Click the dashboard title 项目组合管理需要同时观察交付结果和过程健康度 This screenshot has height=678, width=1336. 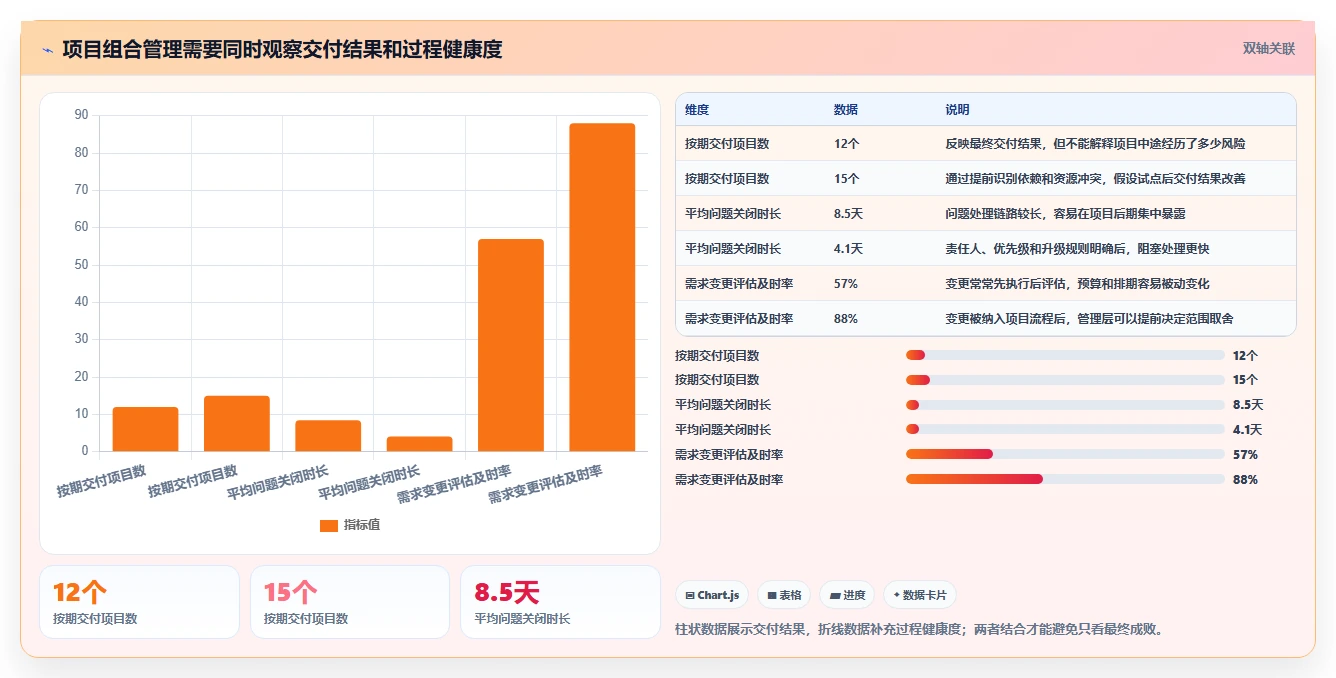pyautogui.click(x=282, y=50)
